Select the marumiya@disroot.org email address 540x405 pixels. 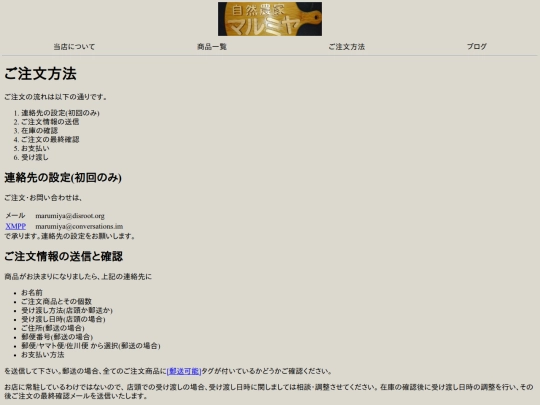click(x=70, y=216)
